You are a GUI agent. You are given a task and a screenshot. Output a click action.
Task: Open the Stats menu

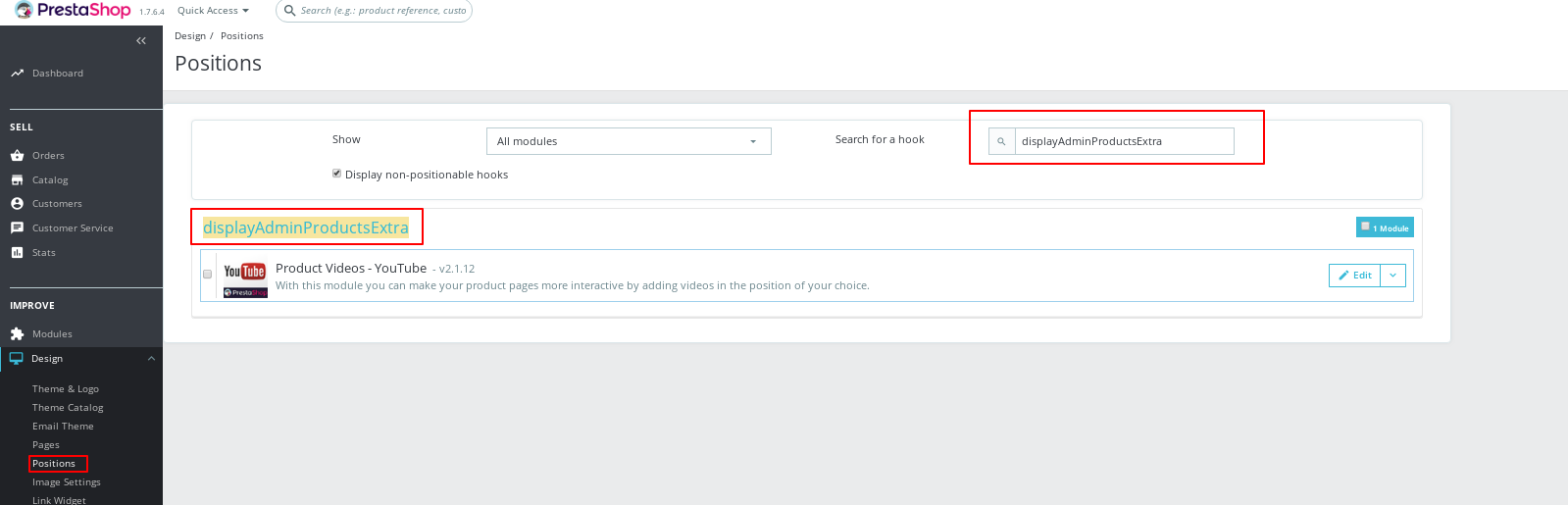[x=44, y=253]
